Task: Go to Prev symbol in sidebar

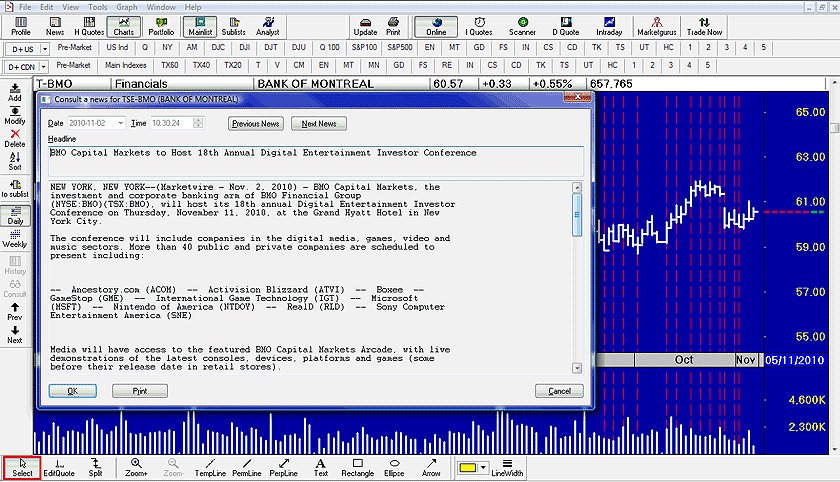Action: point(15,311)
